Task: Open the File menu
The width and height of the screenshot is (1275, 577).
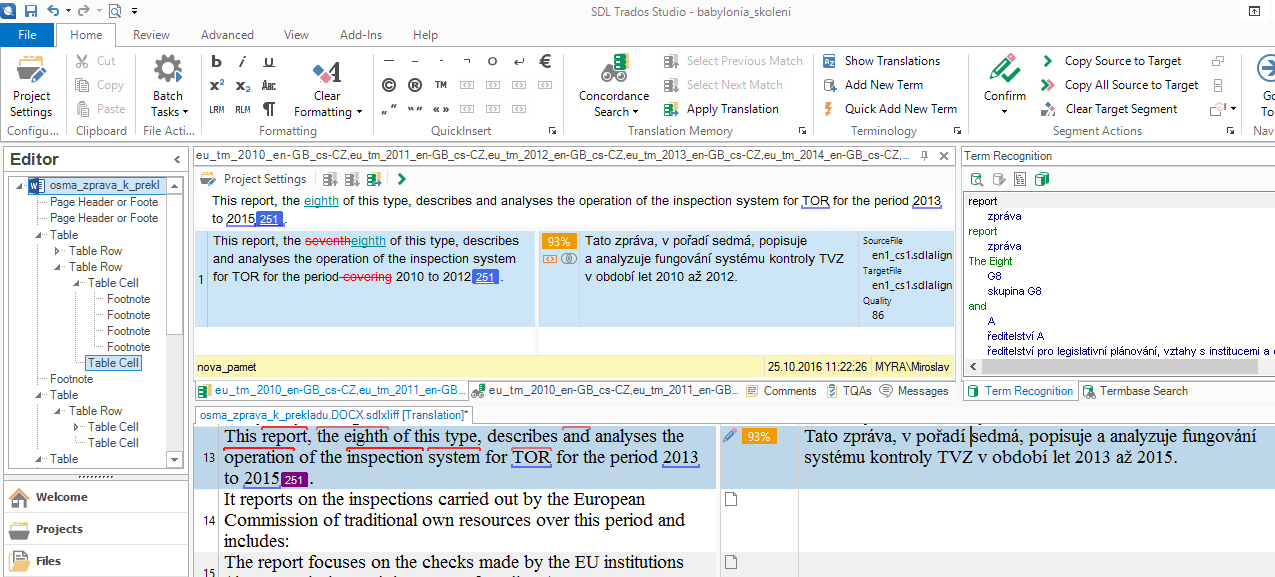Action: pyautogui.click(x=27, y=35)
